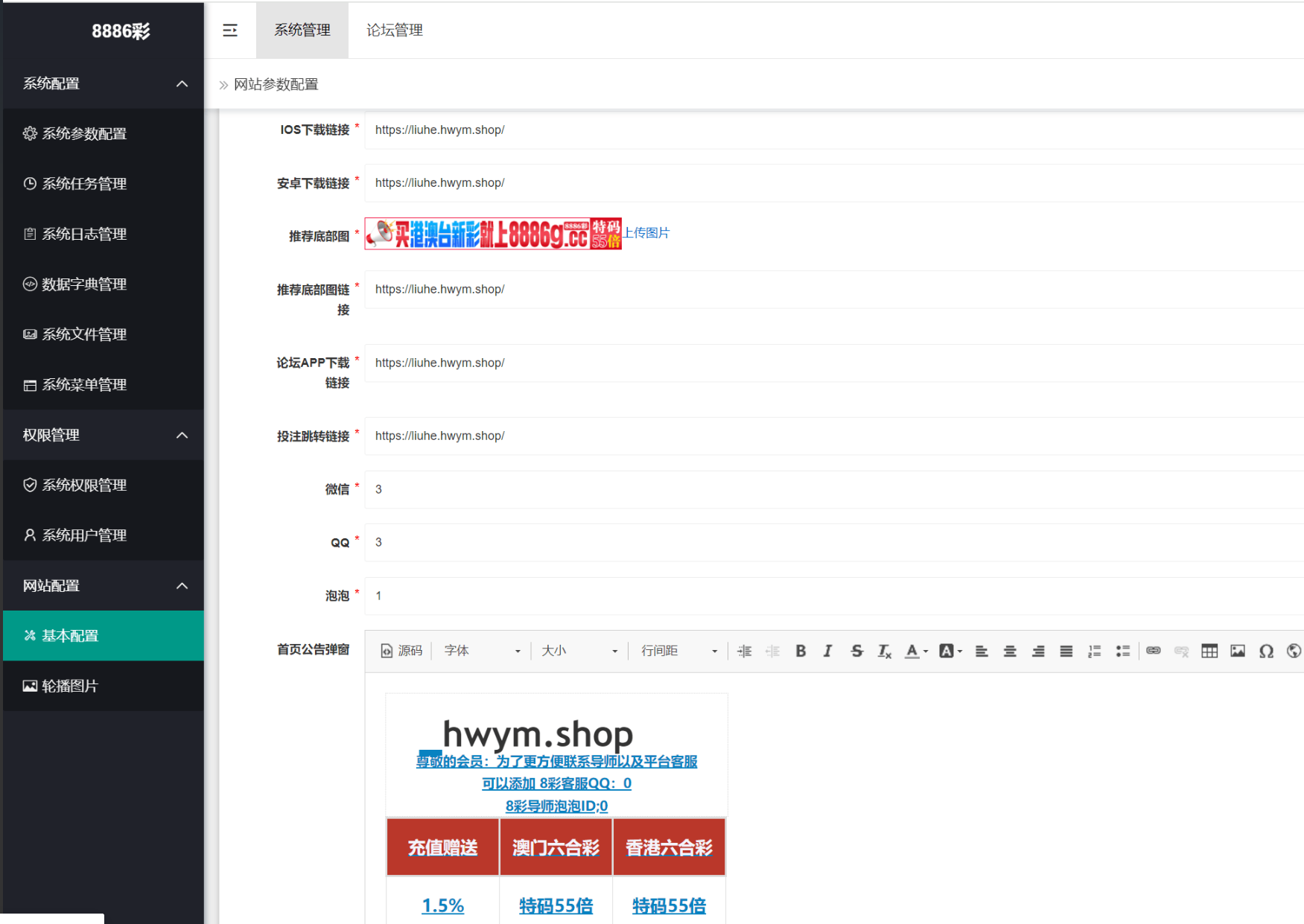Collapse the sidebar with the hamburger icon

point(230,31)
